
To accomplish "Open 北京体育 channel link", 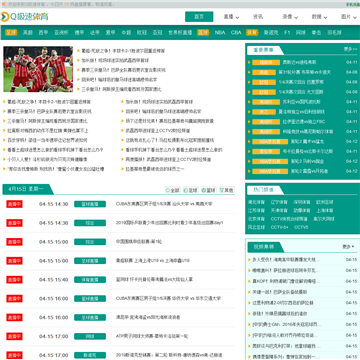I will click(x=256, y=219).
